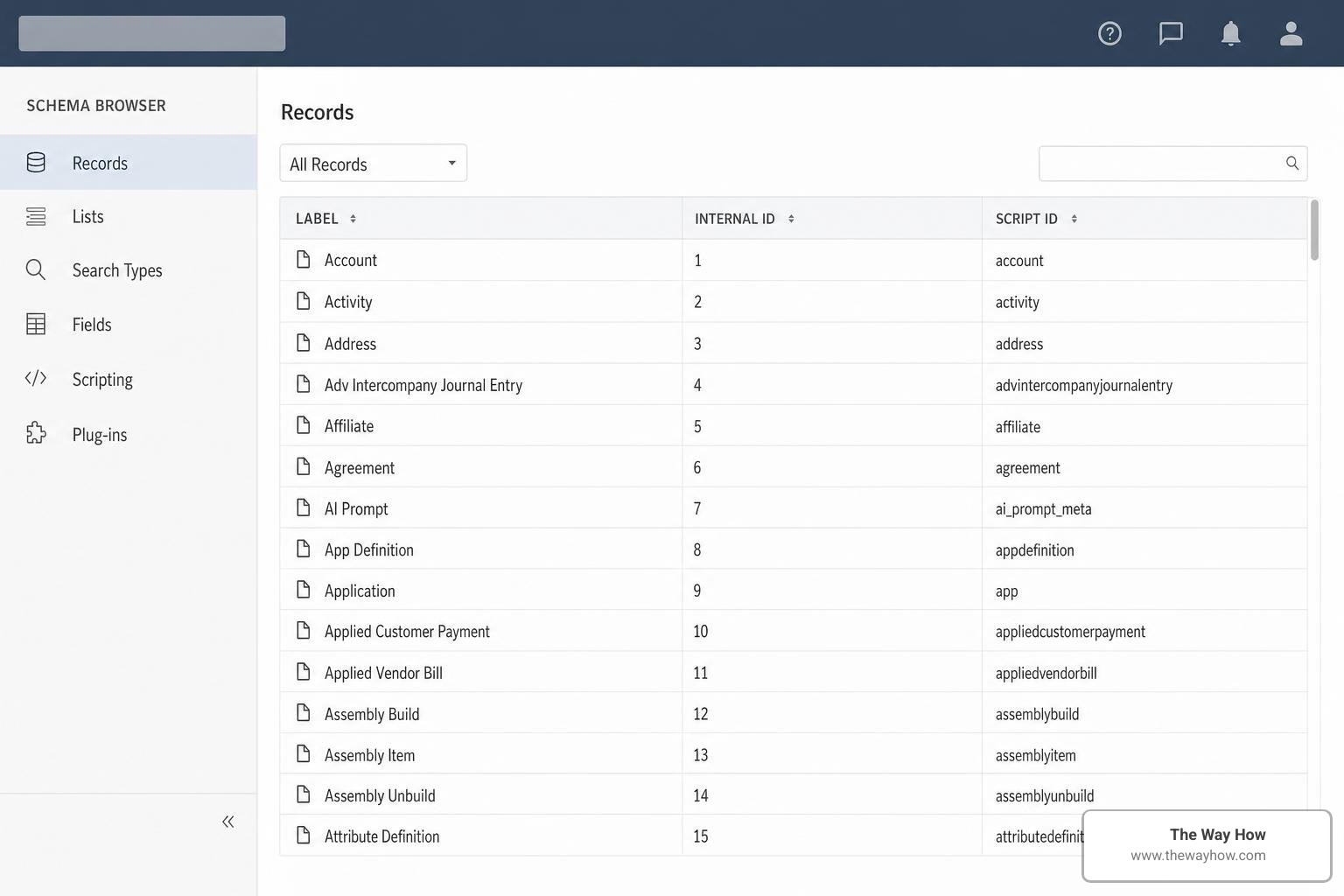This screenshot has height=896, width=1344.
Task: Click the Attribute Definition label text
Action: [381, 836]
